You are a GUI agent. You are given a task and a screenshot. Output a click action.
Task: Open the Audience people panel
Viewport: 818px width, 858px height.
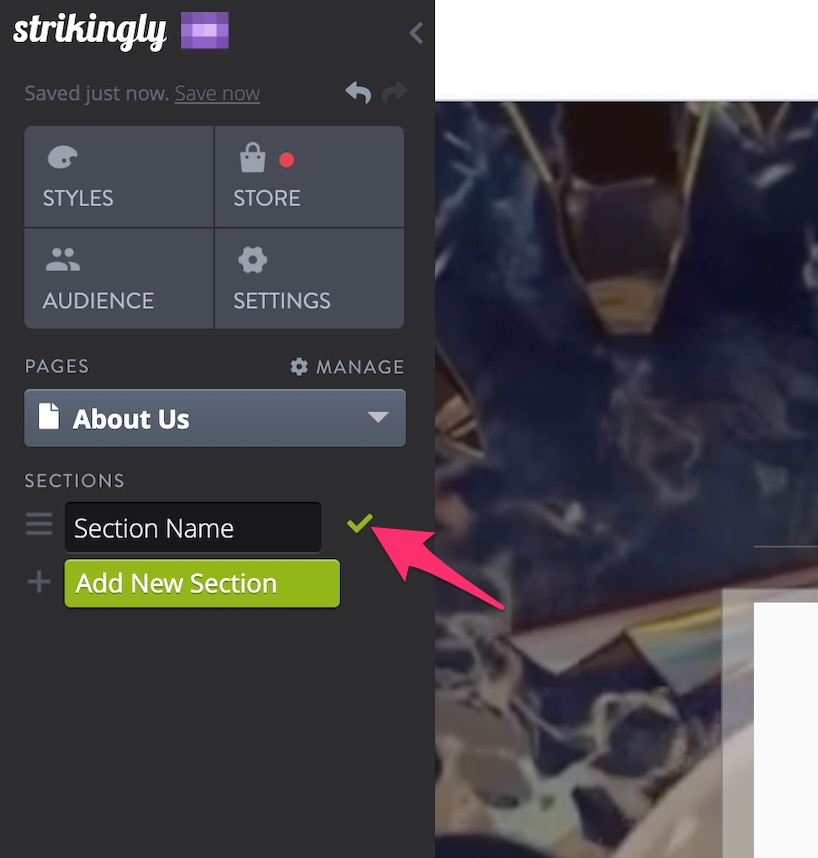(119, 279)
